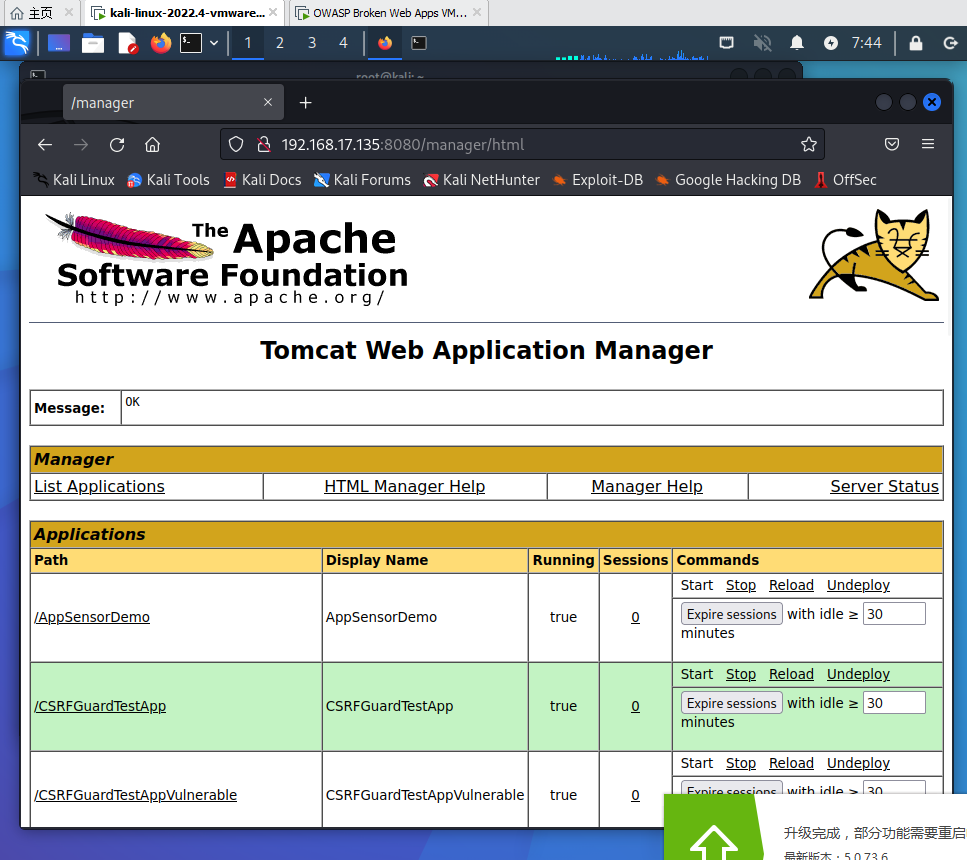Open the /CSRFGuardTestAppVulnerable path link
The image size is (967, 860).
point(135,795)
